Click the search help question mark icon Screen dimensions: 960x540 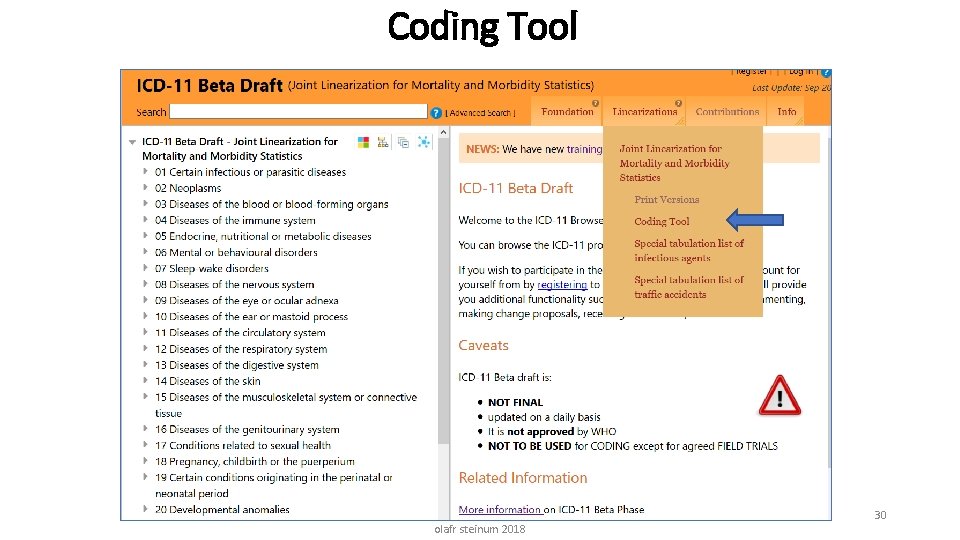436,113
